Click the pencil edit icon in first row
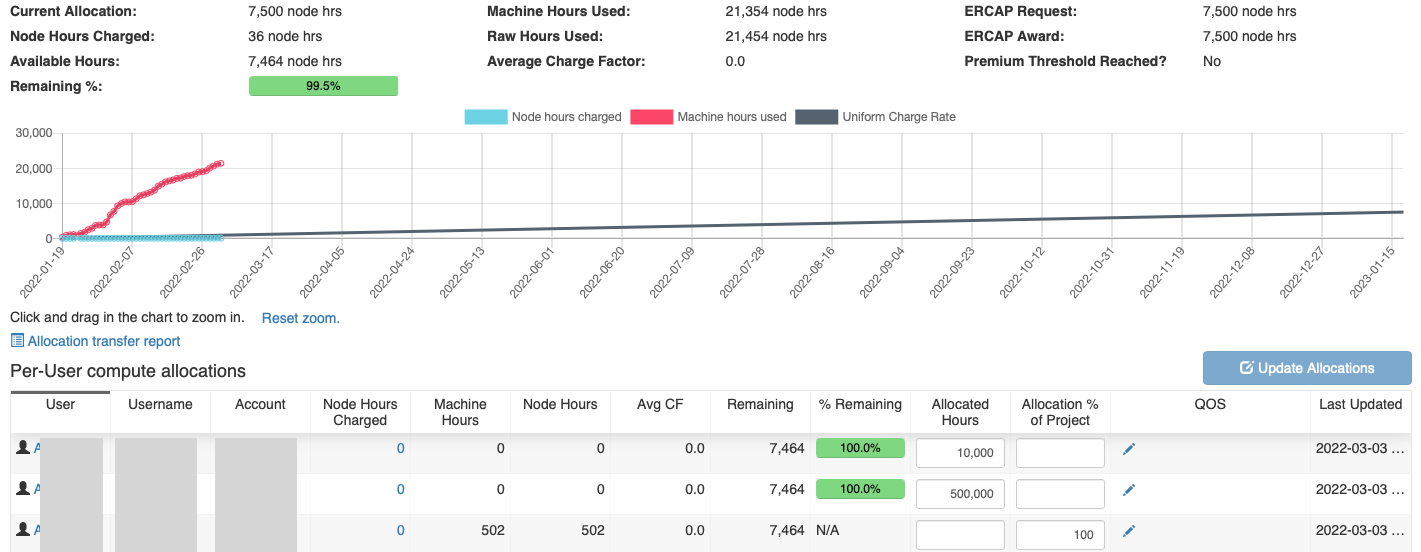 pos(1129,449)
